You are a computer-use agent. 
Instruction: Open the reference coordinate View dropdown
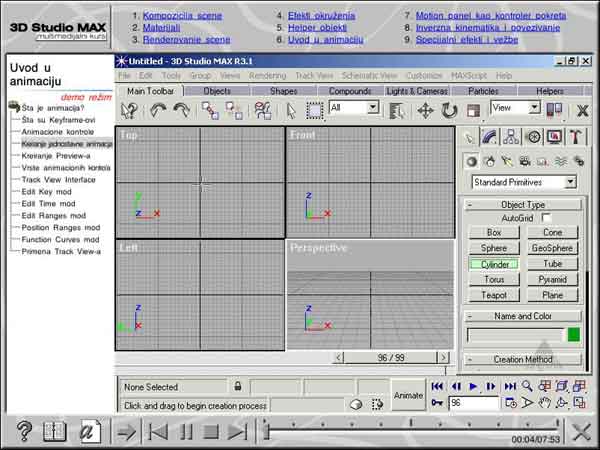tap(535, 108)
